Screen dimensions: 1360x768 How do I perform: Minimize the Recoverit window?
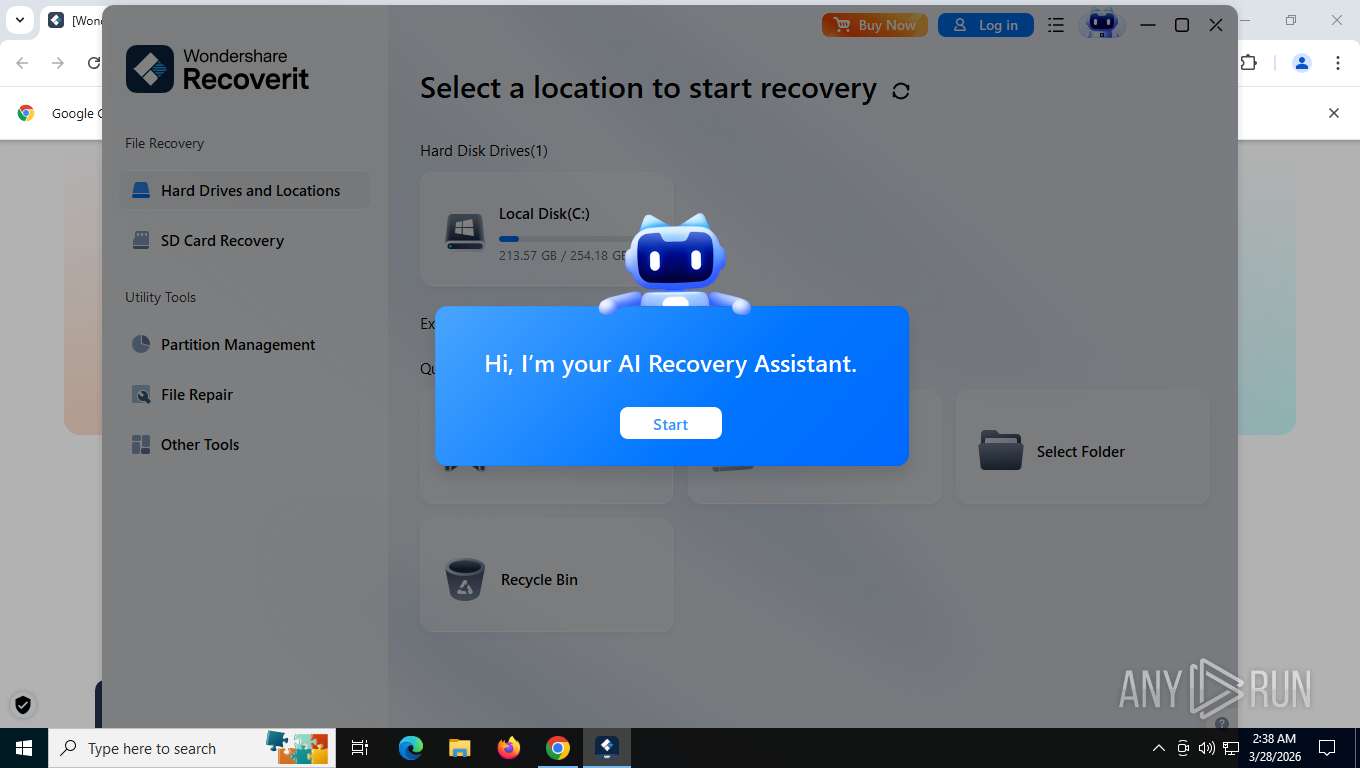coord(1148,25)
